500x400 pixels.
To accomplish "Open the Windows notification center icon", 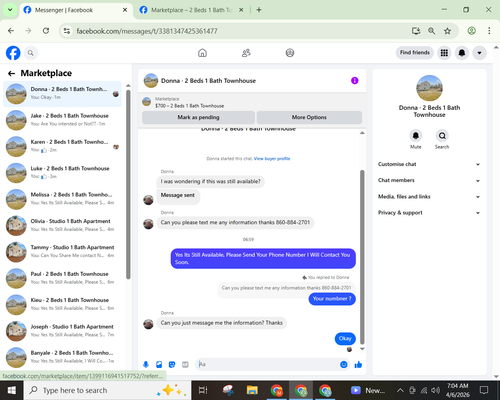I will point(484,390).
